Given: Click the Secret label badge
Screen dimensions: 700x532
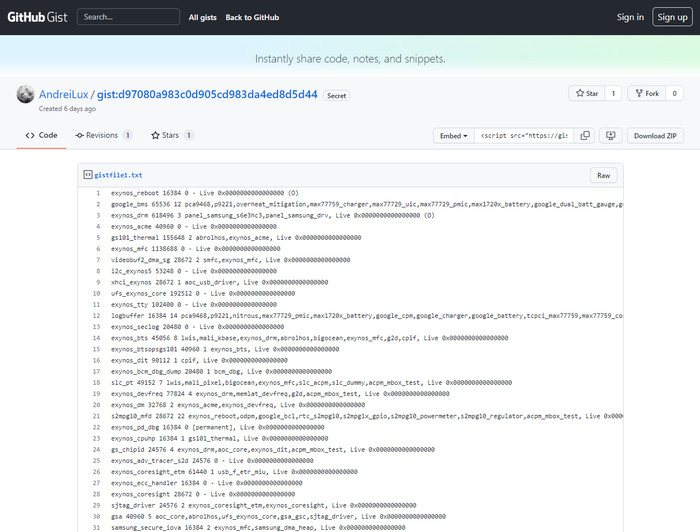Looking at the screenshot, I should (x=337, y=96).
